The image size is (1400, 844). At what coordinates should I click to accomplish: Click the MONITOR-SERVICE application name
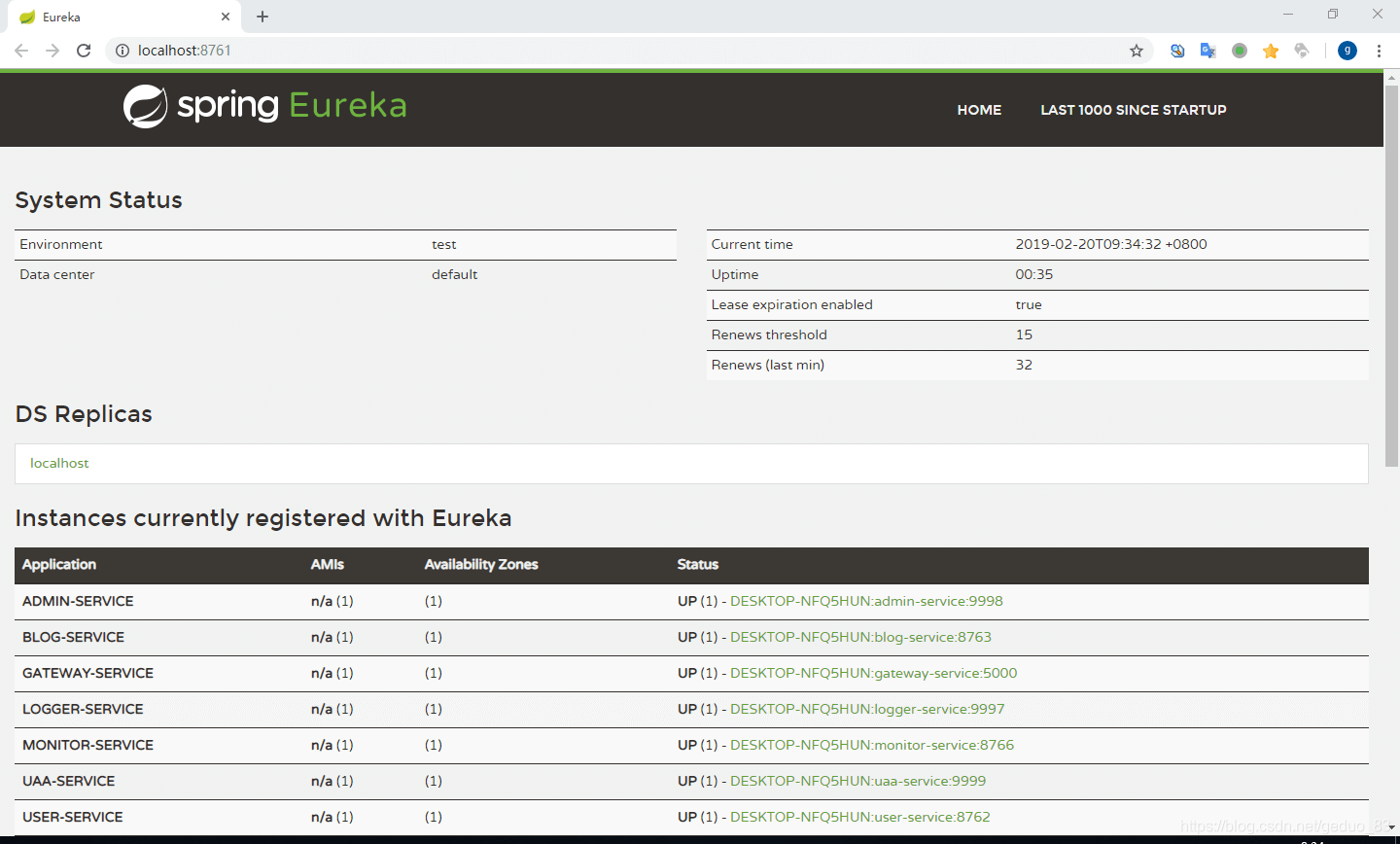tap(87, 745)
